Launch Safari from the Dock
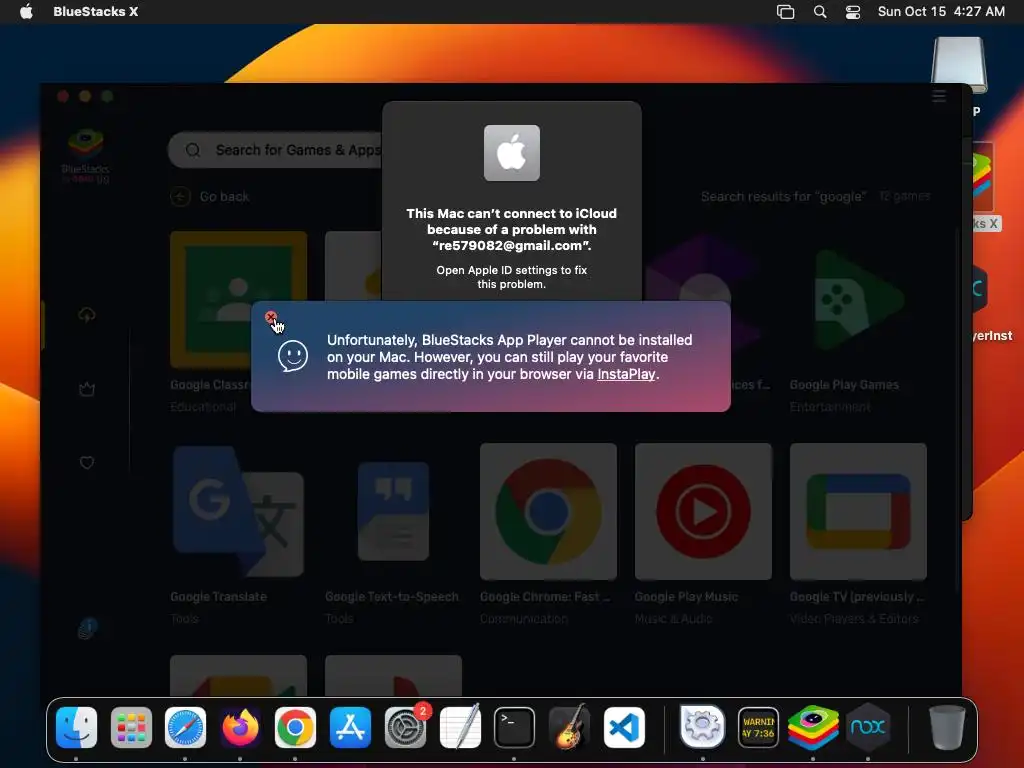Viewport: 1024px width, 768px height. click(x=185, y=728)
